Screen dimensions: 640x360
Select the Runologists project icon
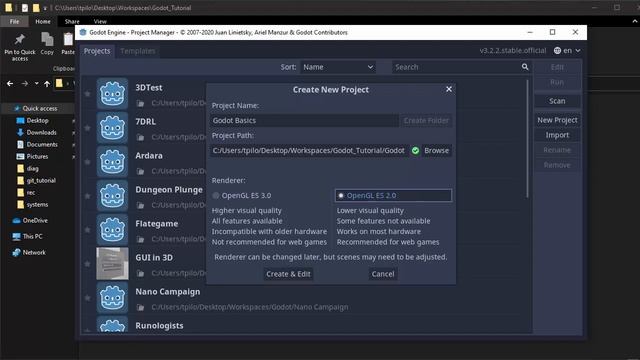(x=112, y=324)
